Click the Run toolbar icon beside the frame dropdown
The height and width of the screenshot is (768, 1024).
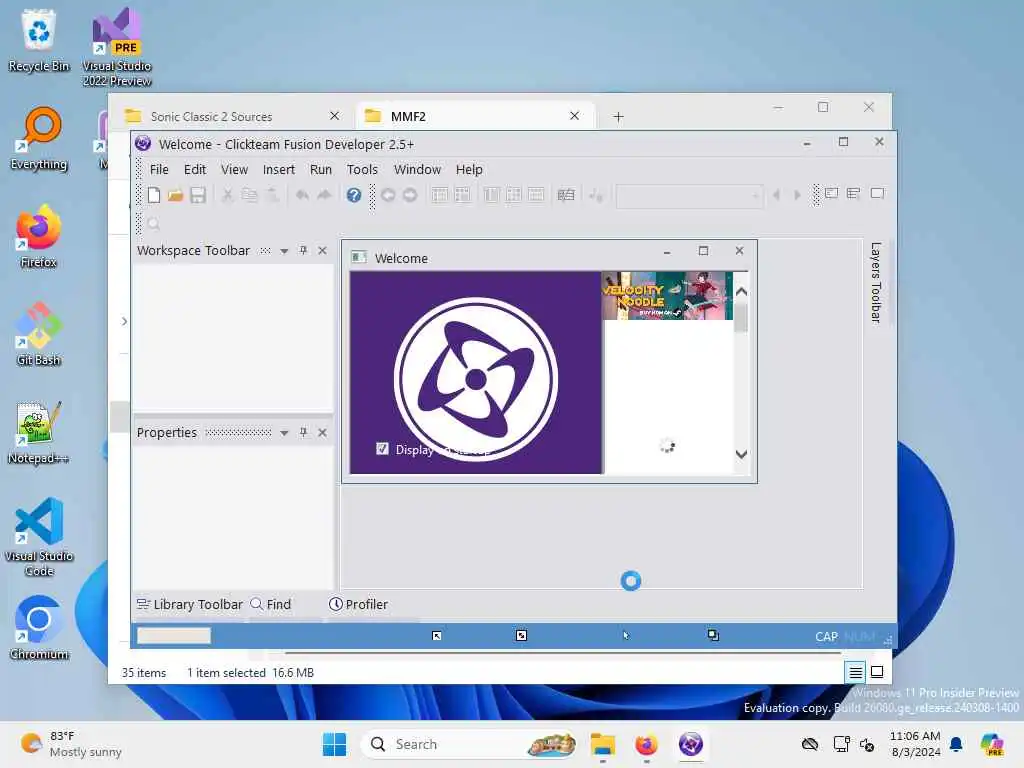(x=596, y=195)
